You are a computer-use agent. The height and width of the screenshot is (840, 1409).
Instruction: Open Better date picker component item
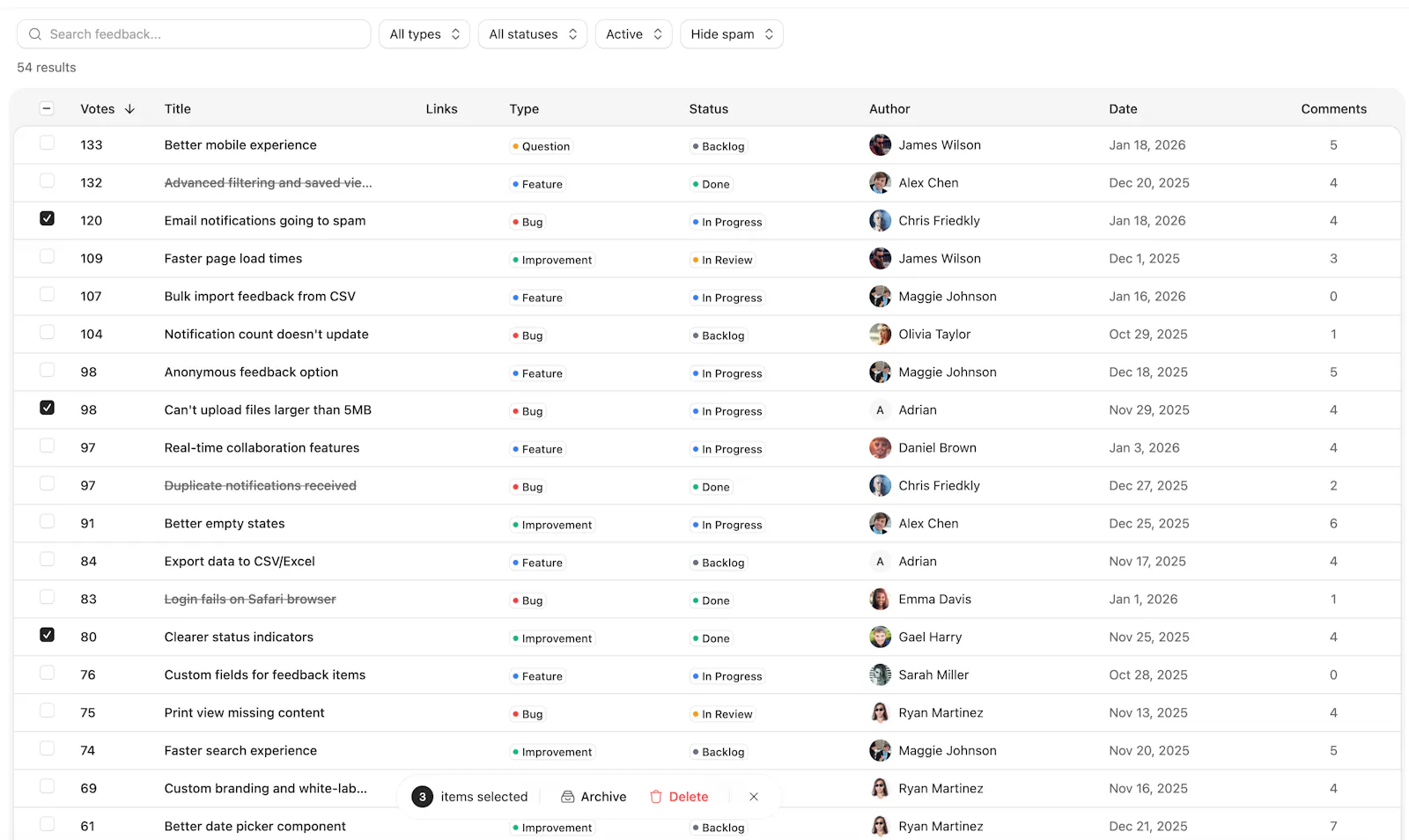[x=255, y=827]
